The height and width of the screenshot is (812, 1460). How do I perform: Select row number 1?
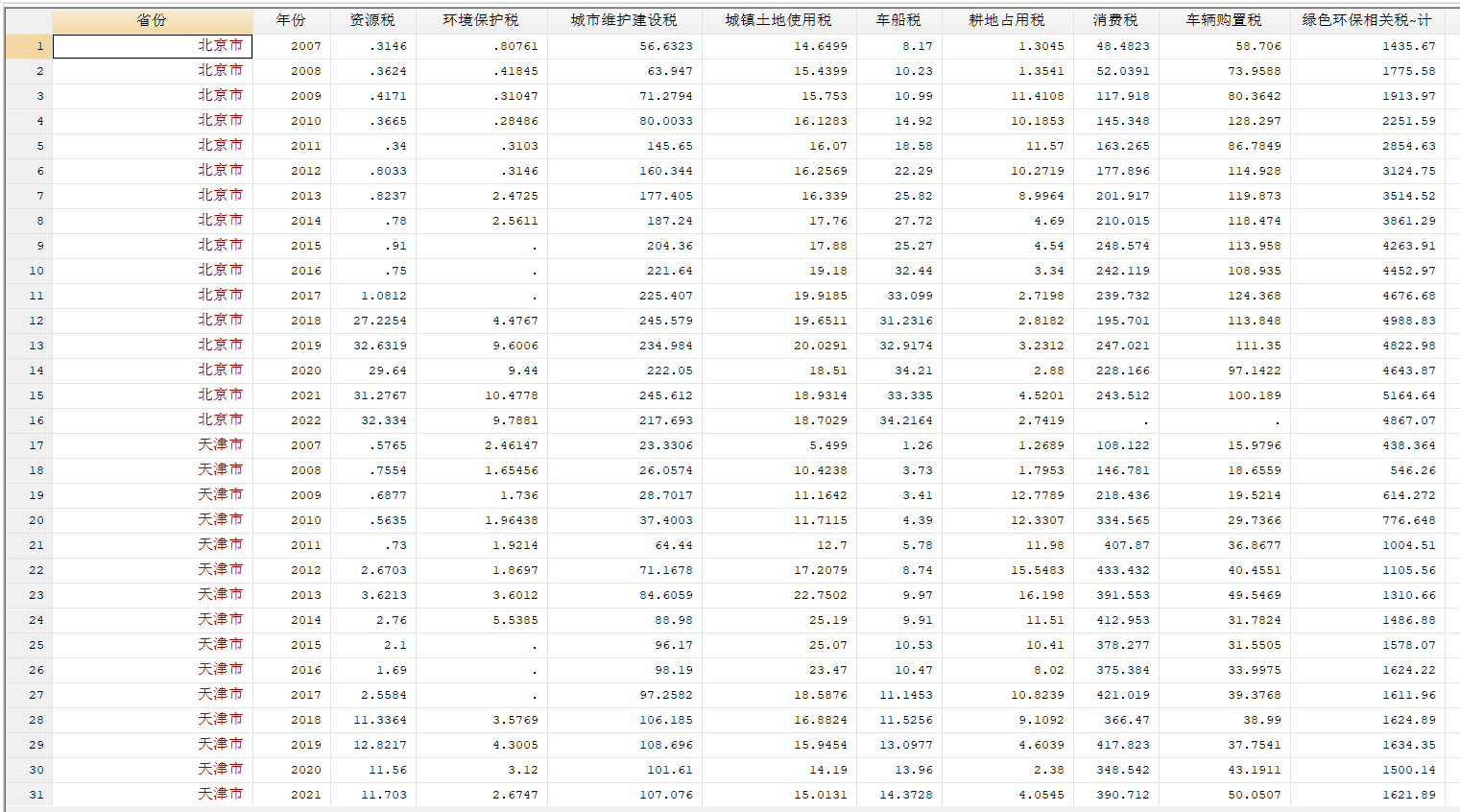(29, 46)
